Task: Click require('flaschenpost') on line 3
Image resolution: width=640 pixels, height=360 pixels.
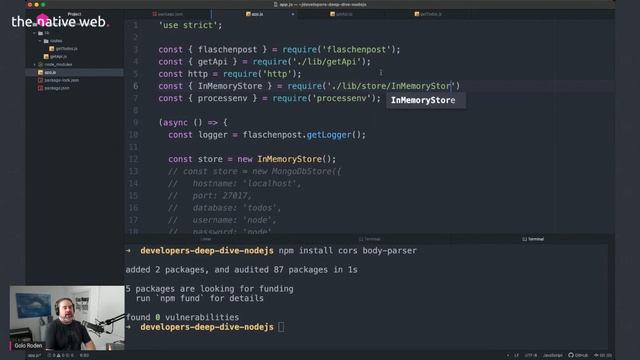Action: pyautogui.click(x=339, y=50)
